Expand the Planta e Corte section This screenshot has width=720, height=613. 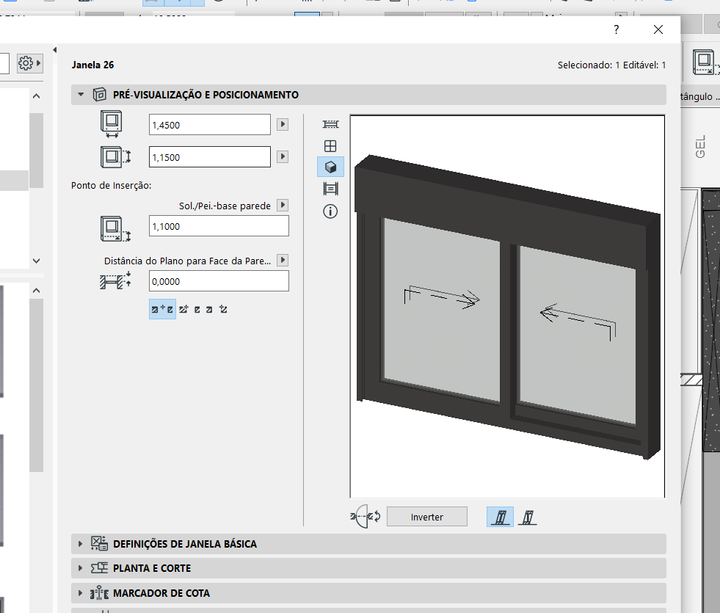[80, 568]
